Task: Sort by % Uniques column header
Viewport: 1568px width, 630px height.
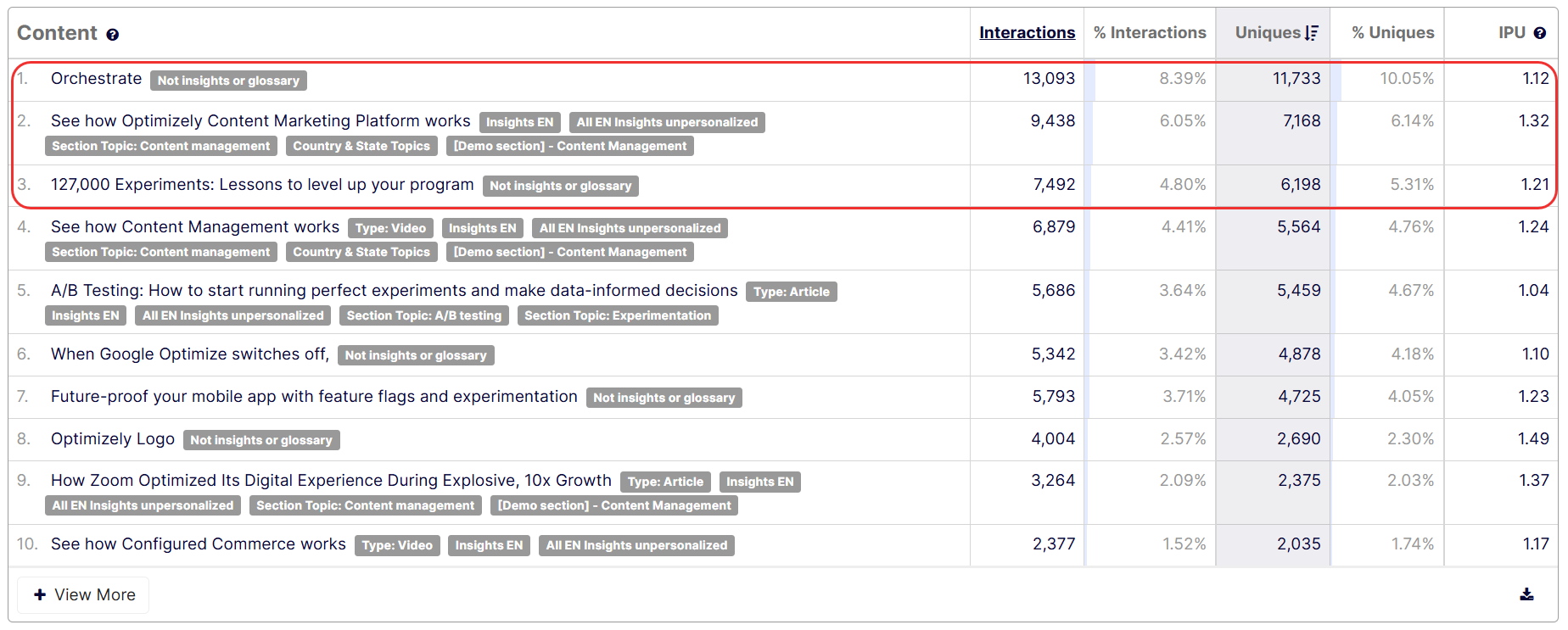Action: pos(1392,33)
